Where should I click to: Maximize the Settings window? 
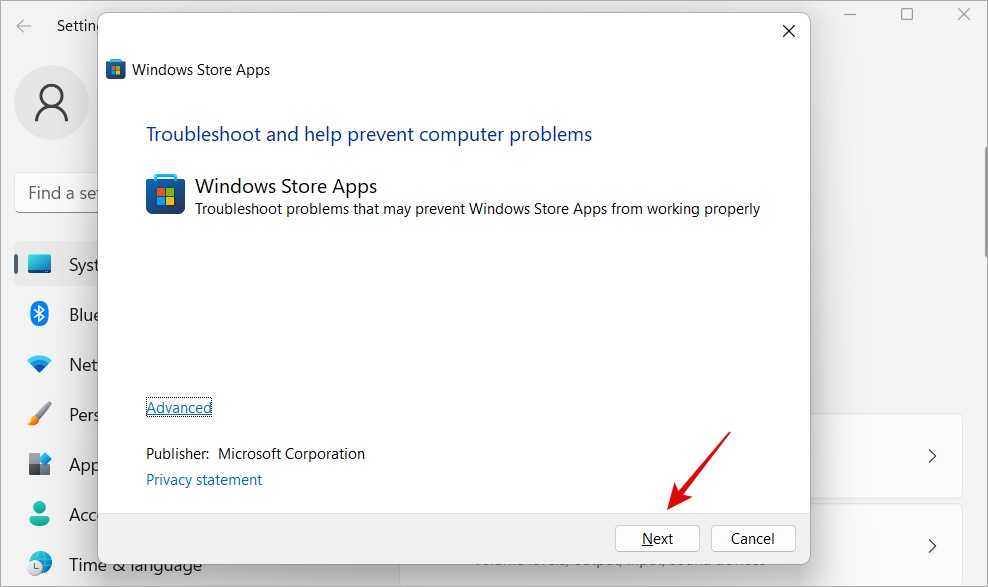(x=907, y=14)
